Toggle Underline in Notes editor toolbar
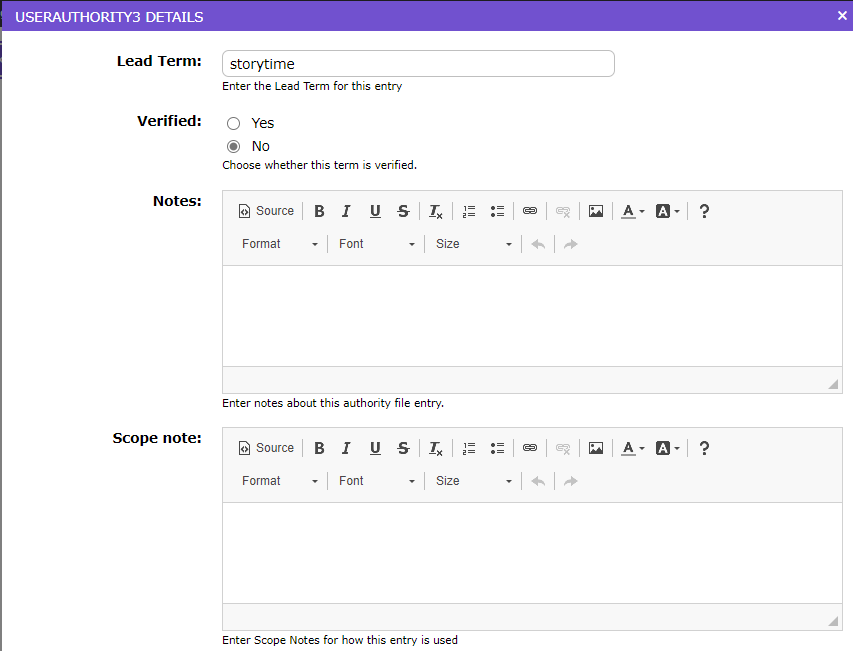This screenshot has height=651, width=853. 375,211
